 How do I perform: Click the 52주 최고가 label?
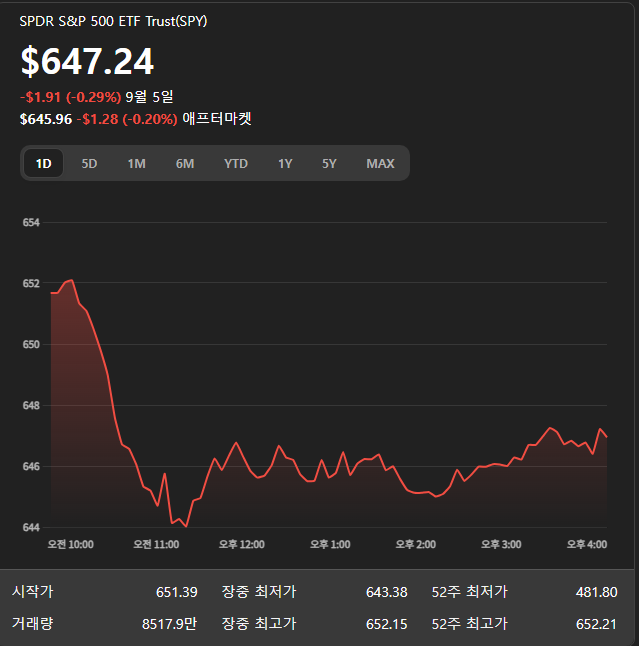point(470,624)
